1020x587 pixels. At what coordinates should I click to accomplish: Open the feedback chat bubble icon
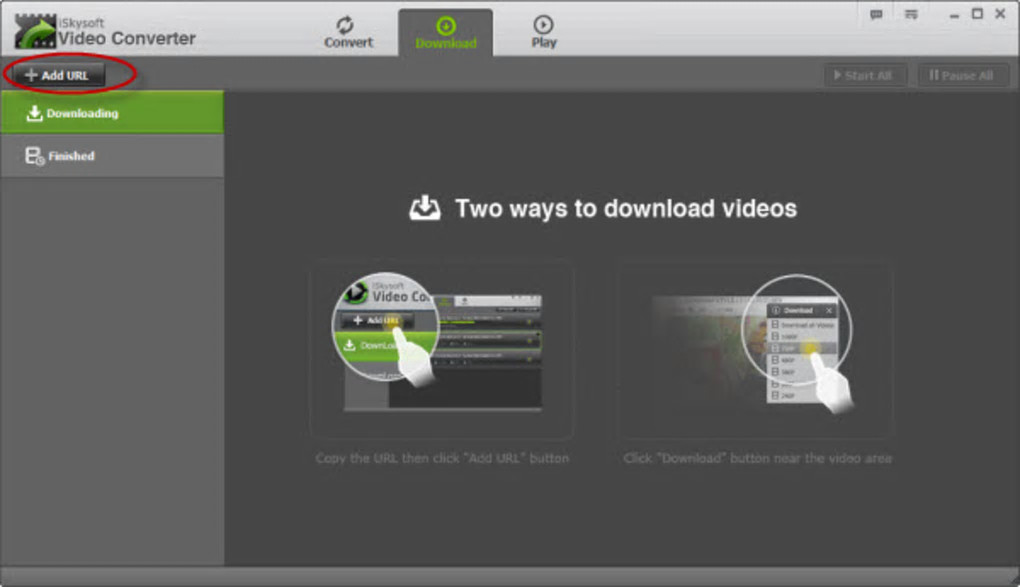pyautogui.click(x=876, y=14)
